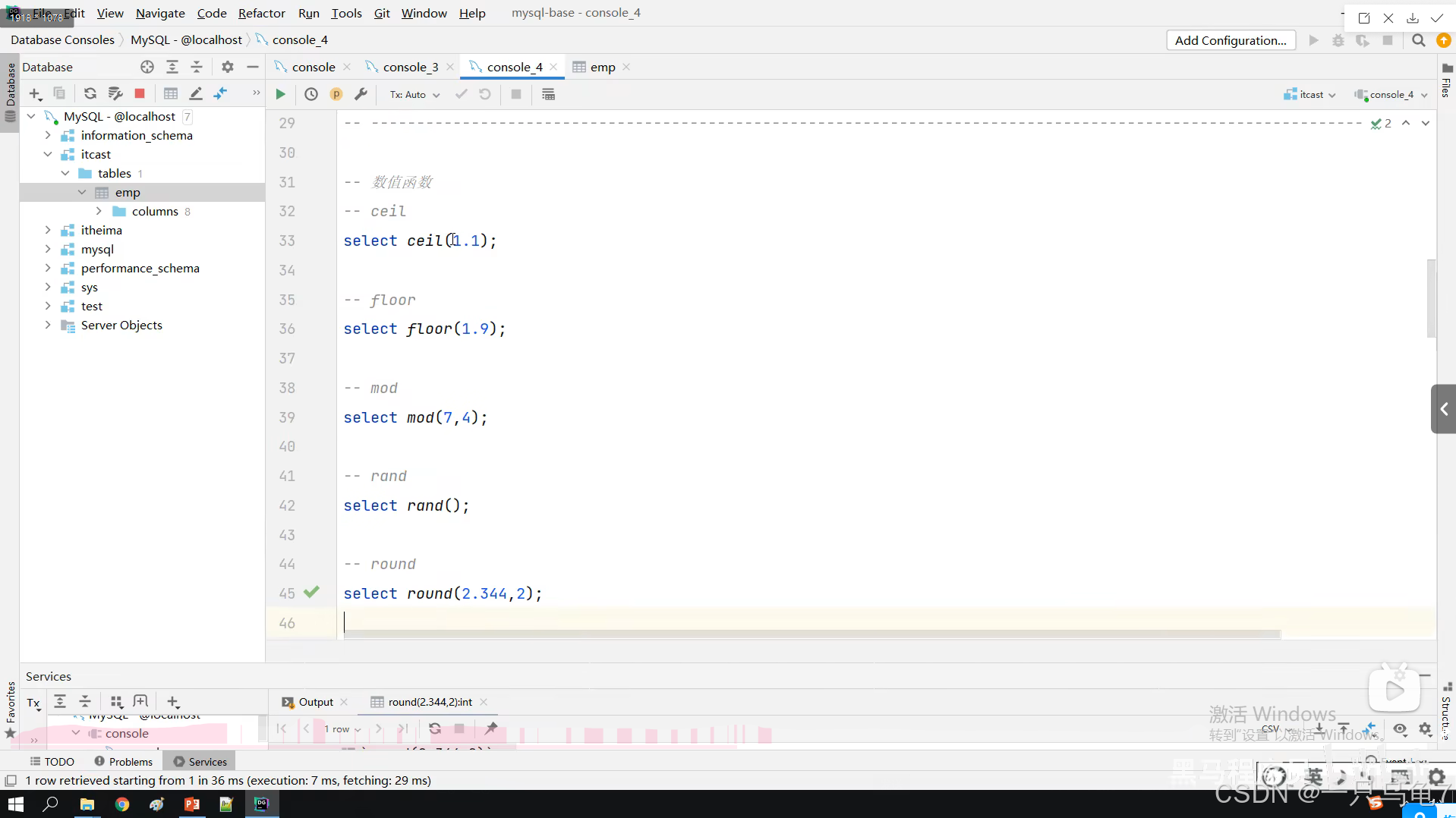Image resolution: width=1456 pixels, height=818 pixels.
Task: Open the table editor icon in Database toolbar
Action: (x=171, y=93)
